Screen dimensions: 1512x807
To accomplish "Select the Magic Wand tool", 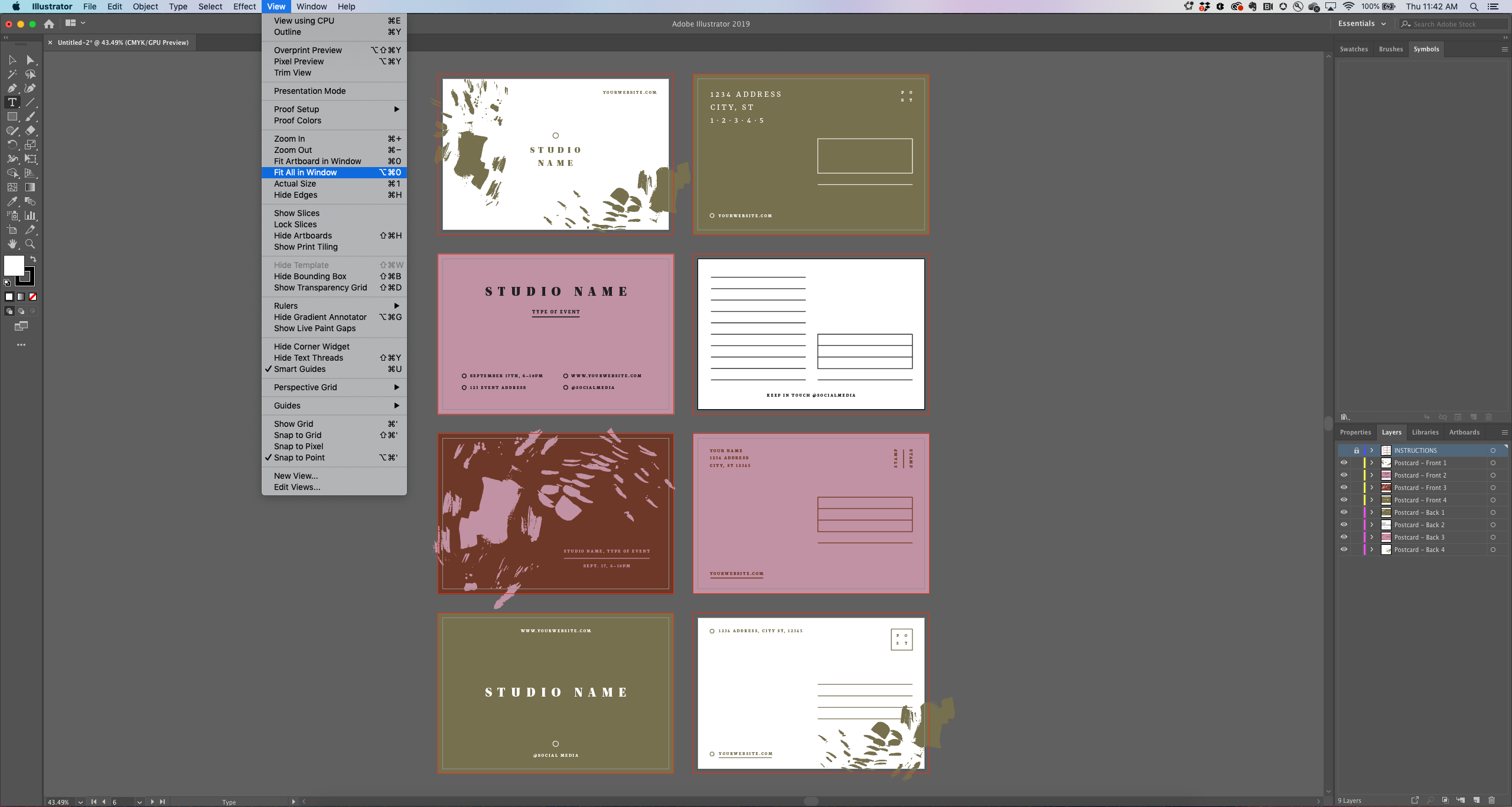I will 12,74.
